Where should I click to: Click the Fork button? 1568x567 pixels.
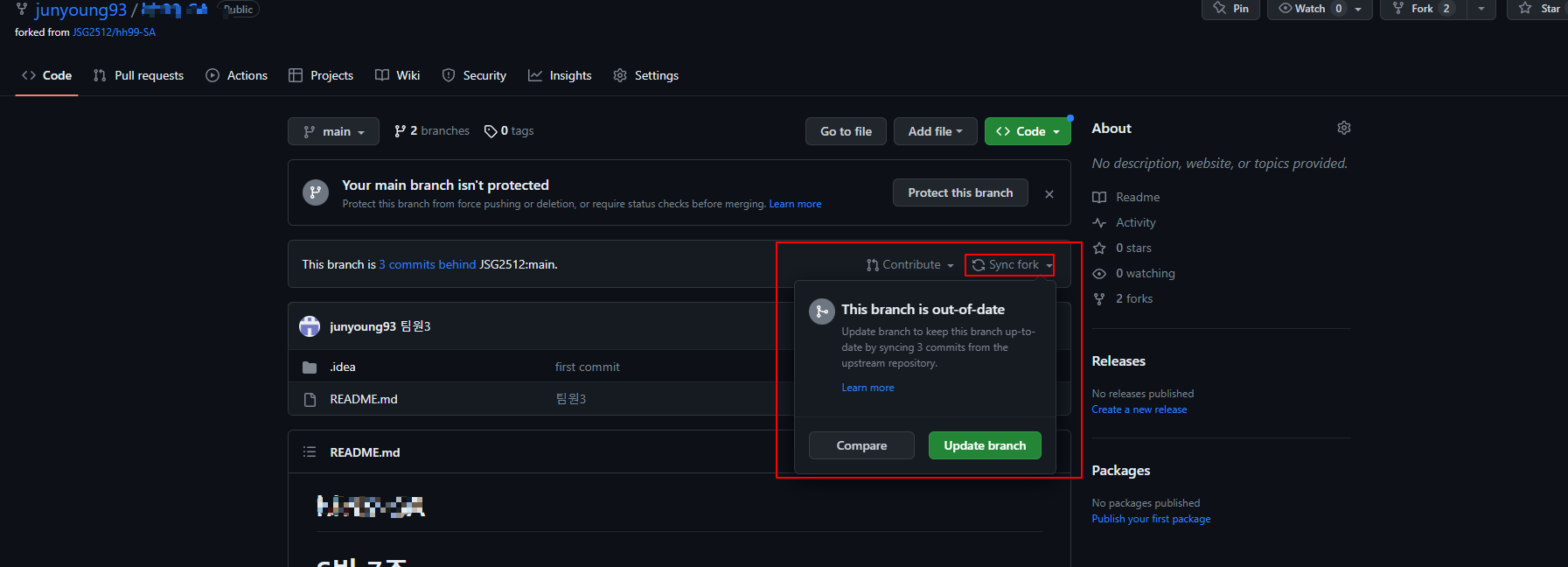tap(1423, 9)
